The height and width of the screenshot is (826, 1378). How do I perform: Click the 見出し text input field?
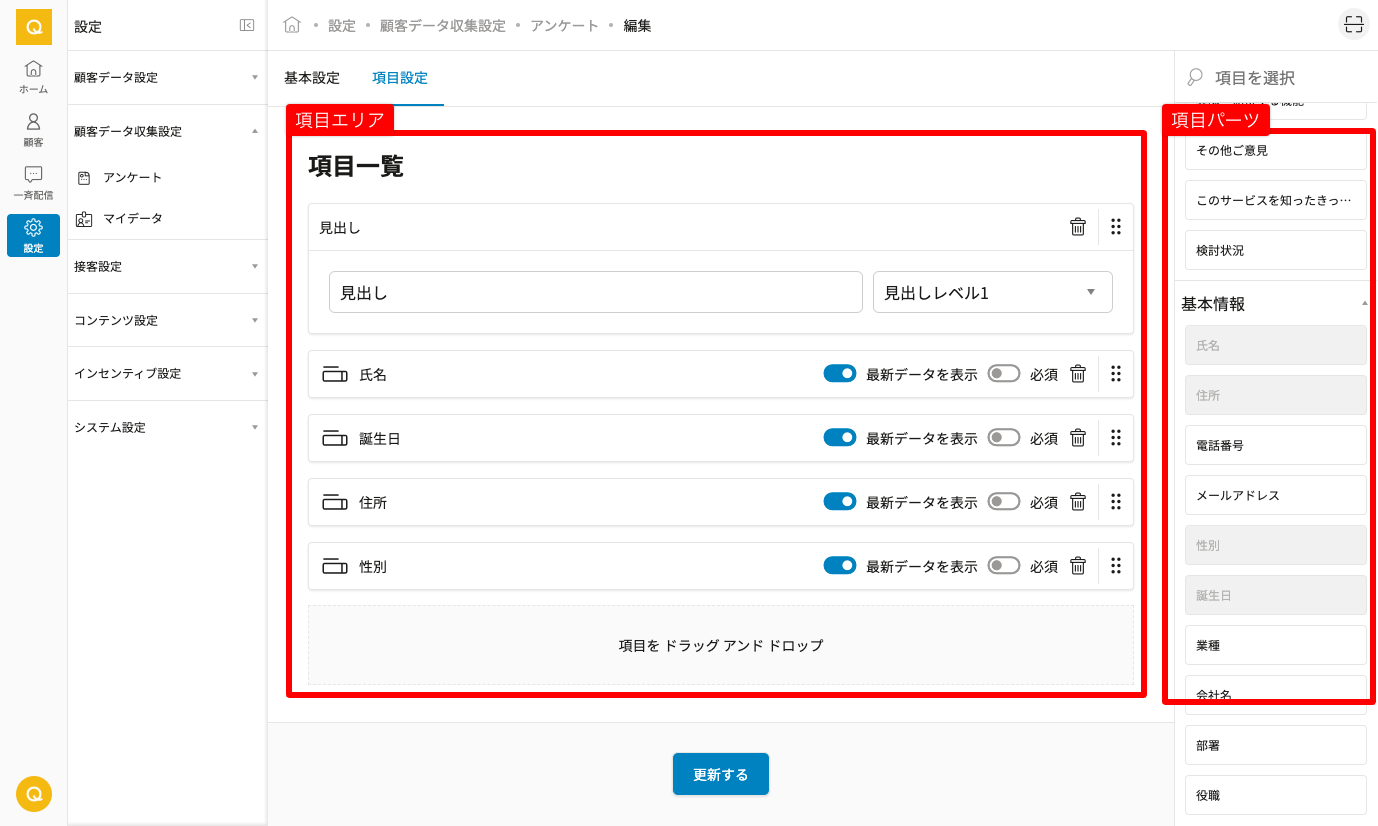point(595,293)
